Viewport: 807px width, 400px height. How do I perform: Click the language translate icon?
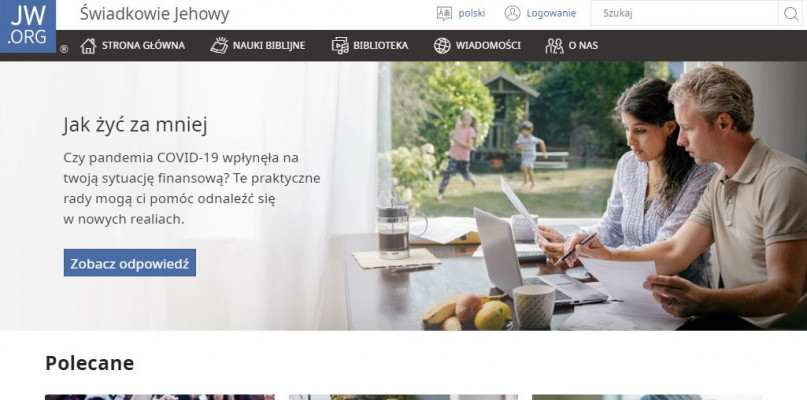[444, 13]
